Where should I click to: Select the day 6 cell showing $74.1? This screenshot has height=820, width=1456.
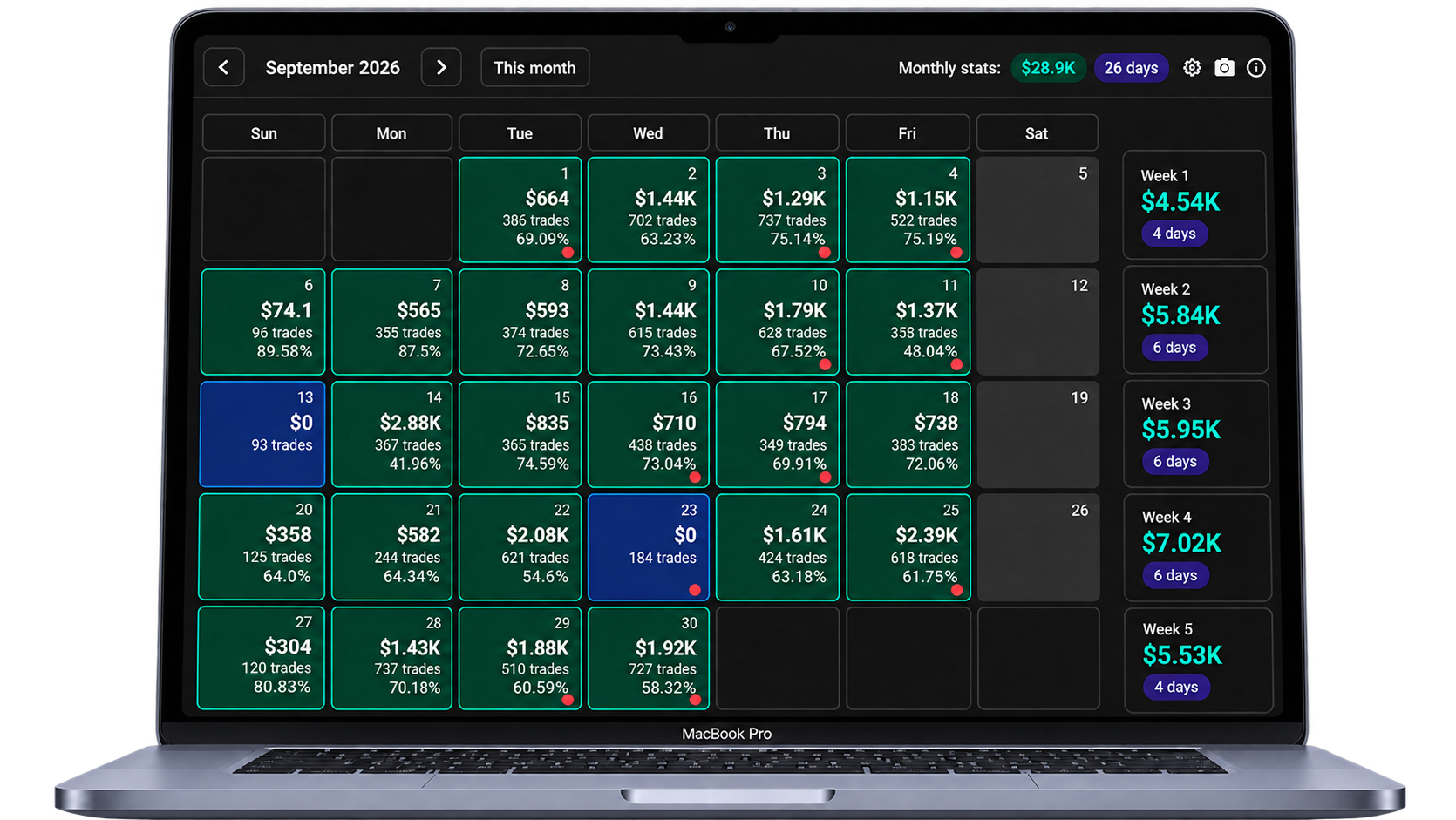263,322
